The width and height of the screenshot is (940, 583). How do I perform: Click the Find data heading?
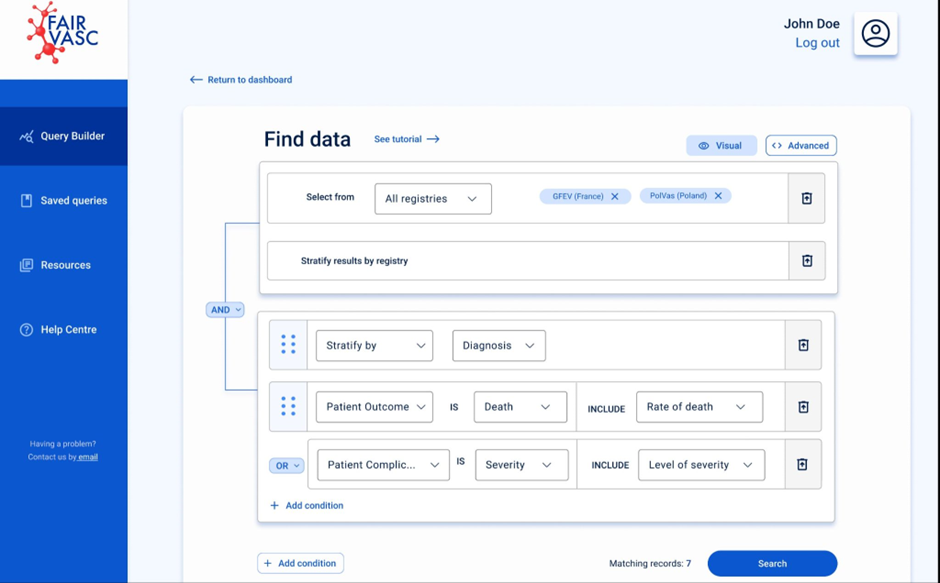pos(307,139)
